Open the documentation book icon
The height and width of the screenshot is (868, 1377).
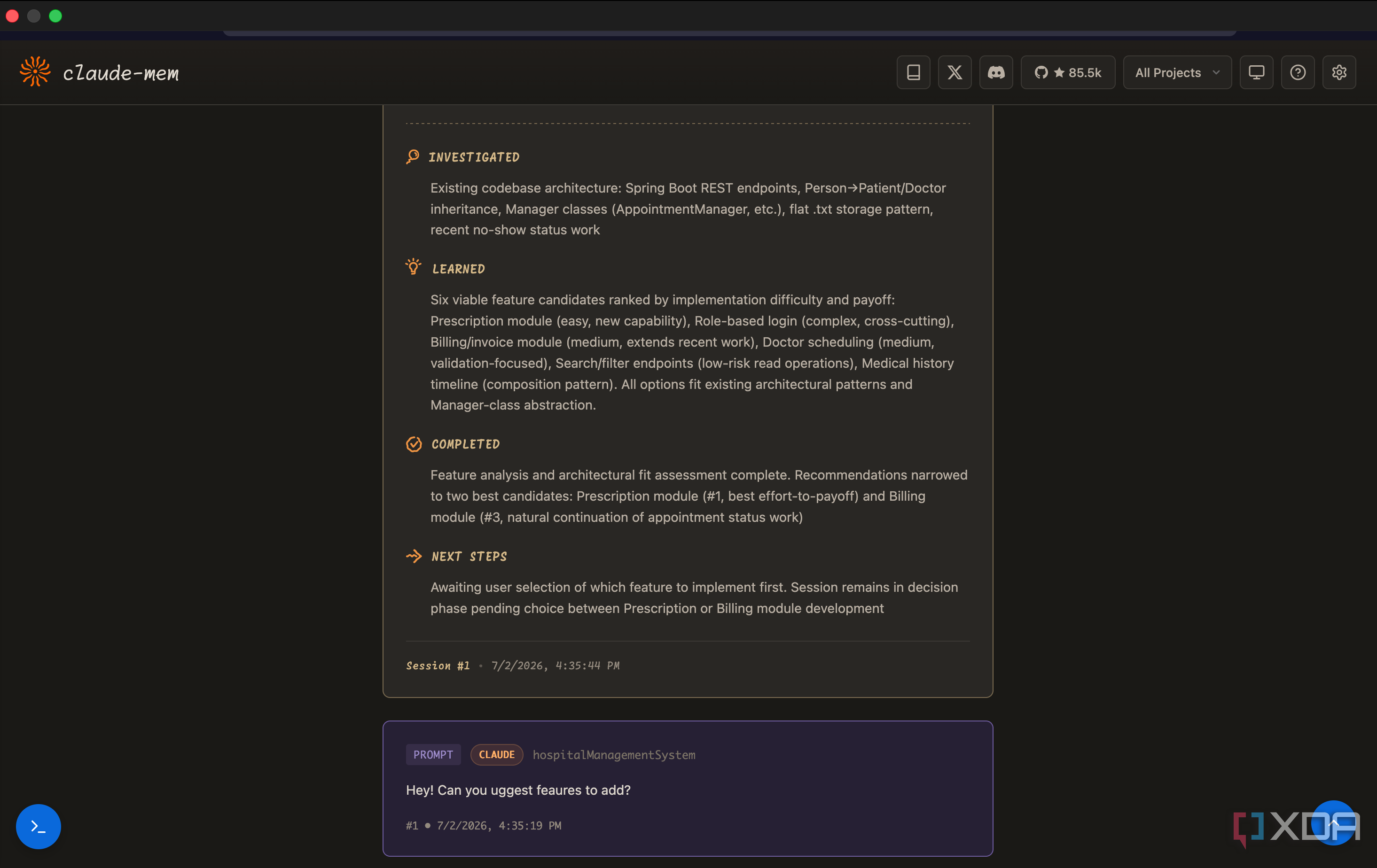tap(913, 73)
